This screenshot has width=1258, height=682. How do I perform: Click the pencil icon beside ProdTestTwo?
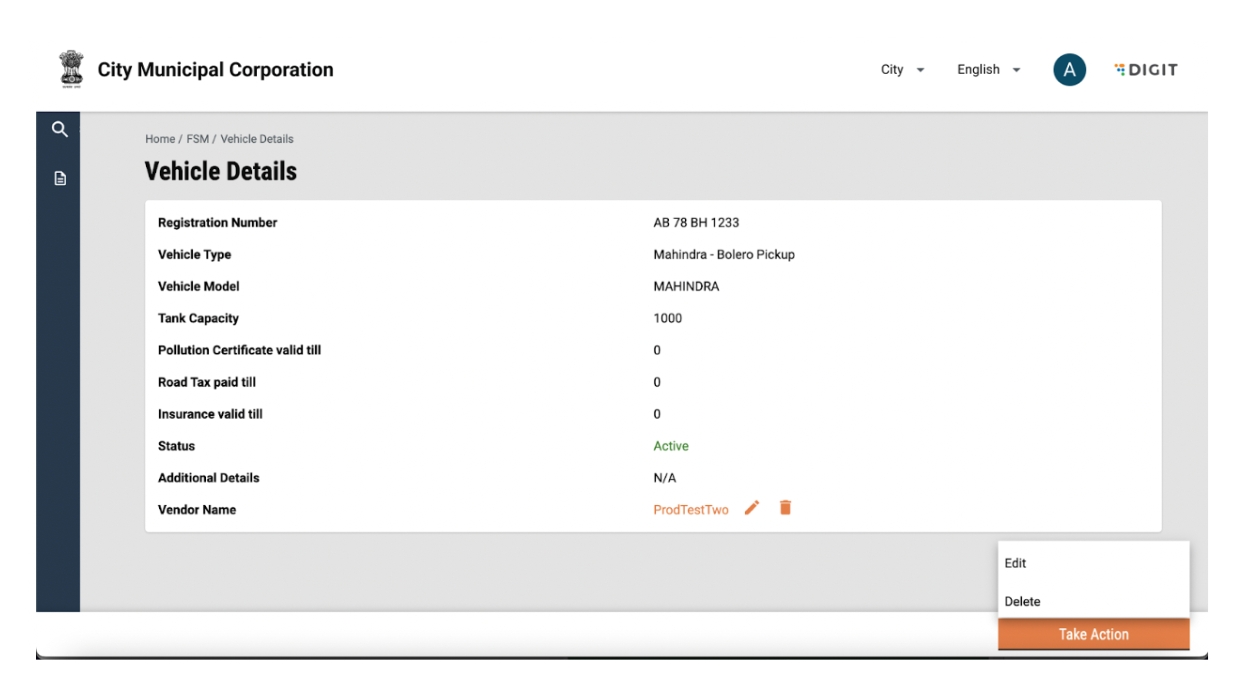[753, 508]
